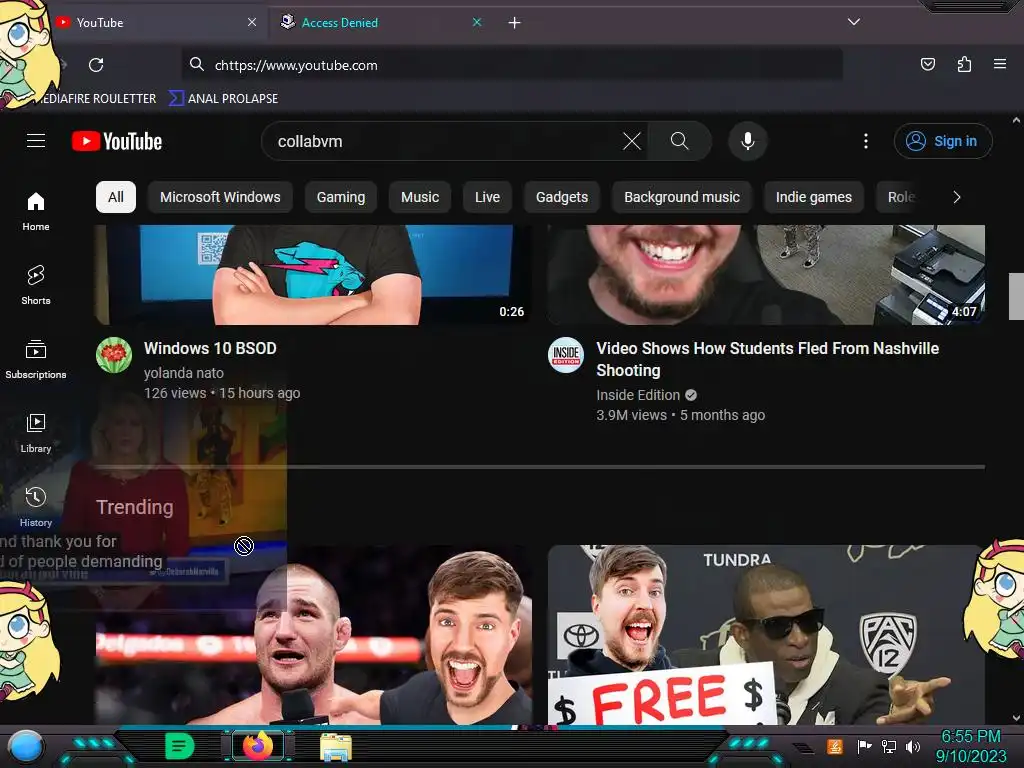Screen dimensions: 1024x768
Task: Open Shorts in the sidebar
Action: click(x=36, y=285)
